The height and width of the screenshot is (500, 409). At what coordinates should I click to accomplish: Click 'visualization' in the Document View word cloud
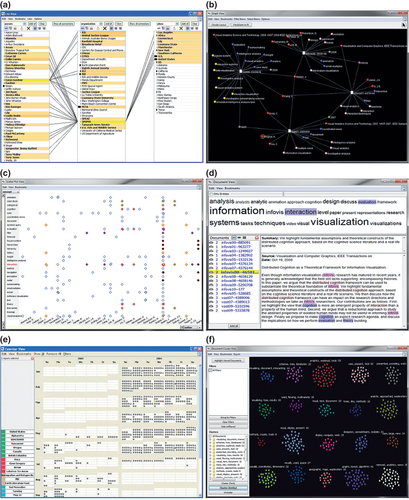pos(340,222)
